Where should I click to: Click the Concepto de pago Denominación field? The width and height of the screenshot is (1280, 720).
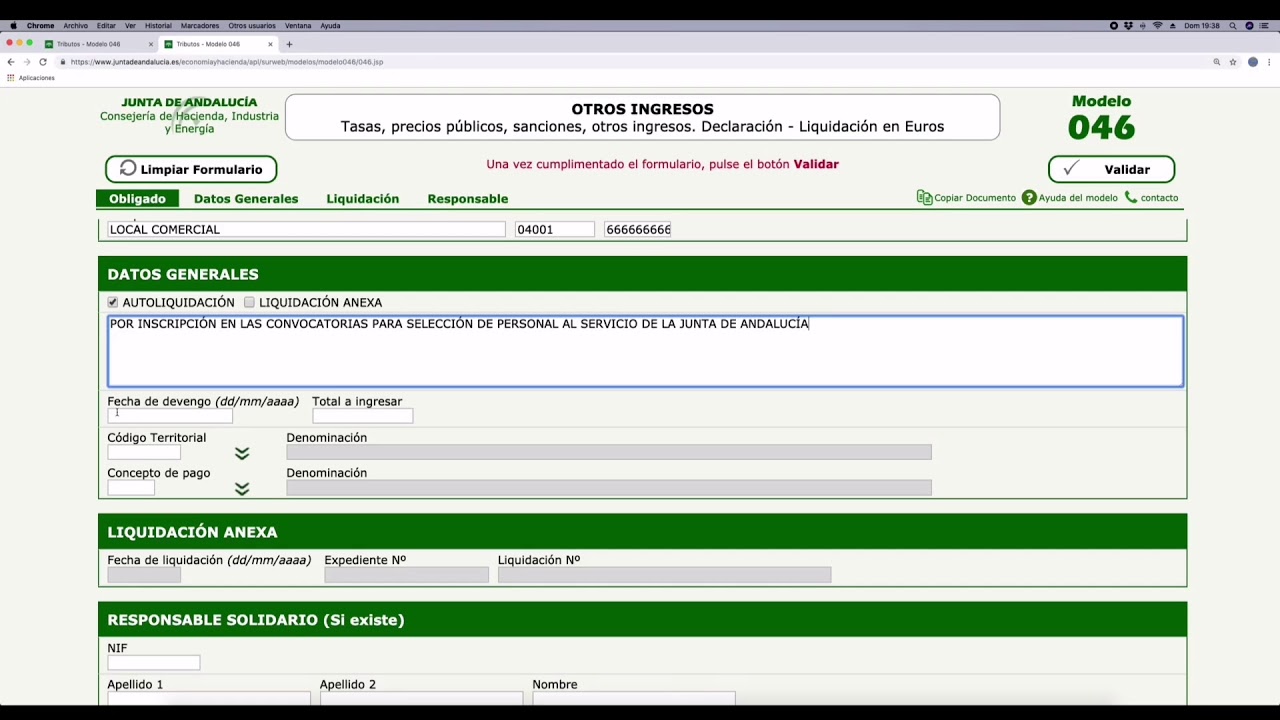[609, 487]
